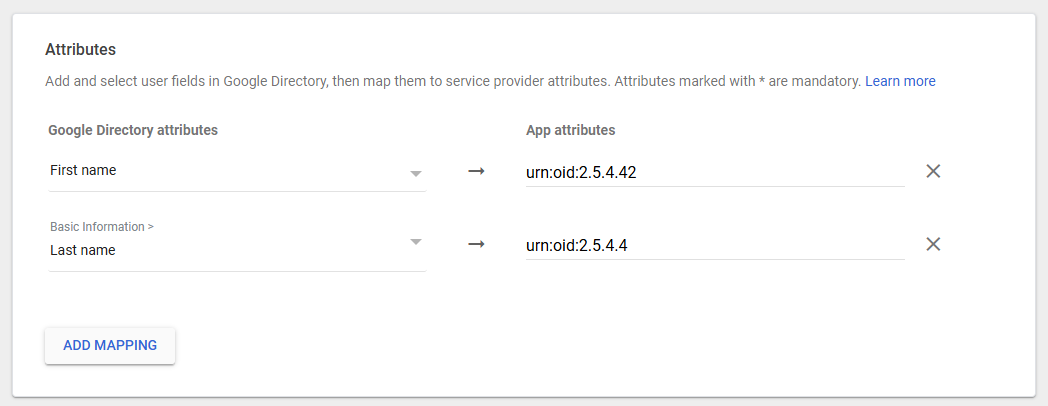Expand the Last name dropdown arrow

(x=416, y=243)
